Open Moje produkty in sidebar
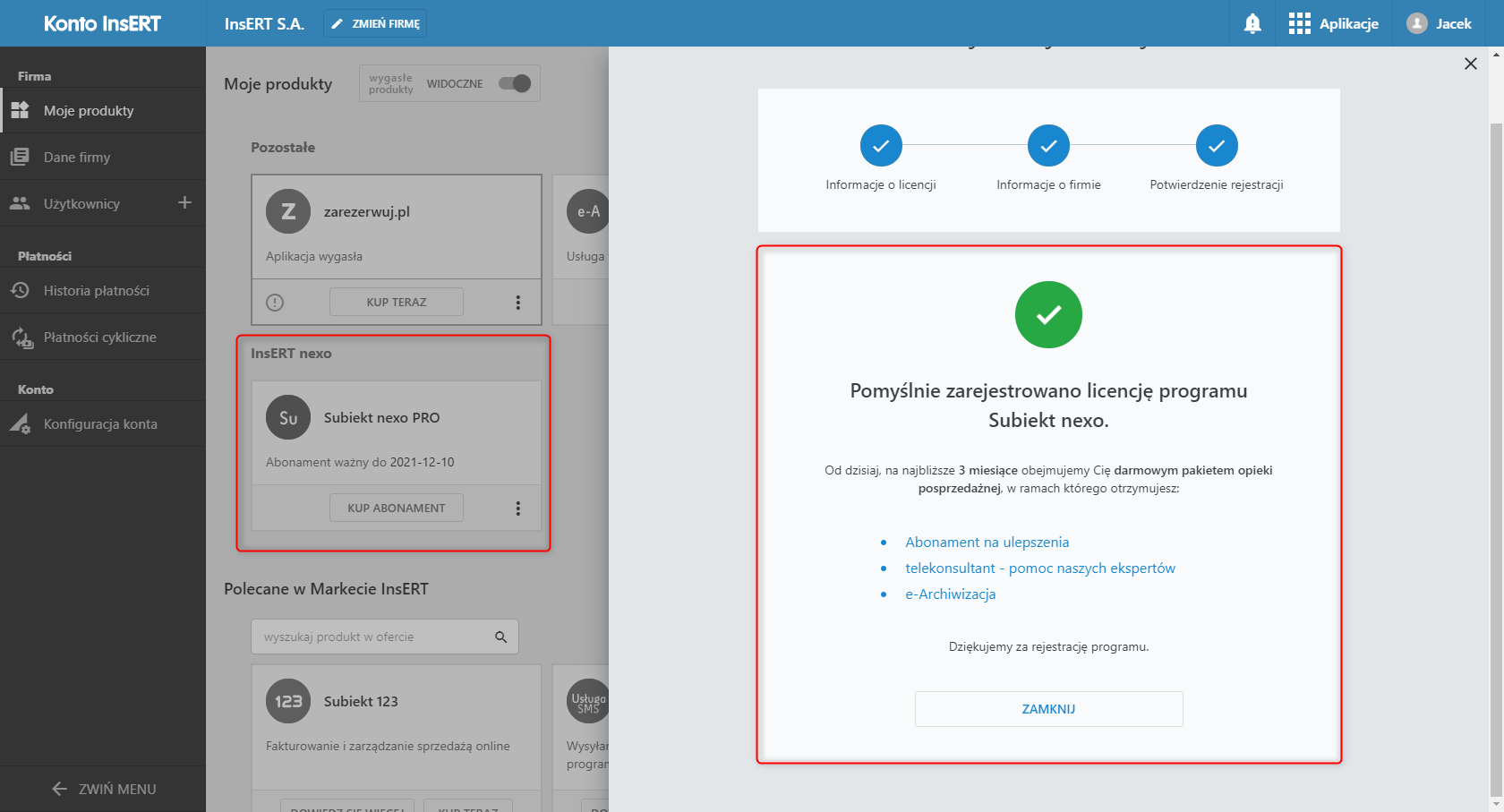Screen dimensions: 1504x812 point(103,111)
